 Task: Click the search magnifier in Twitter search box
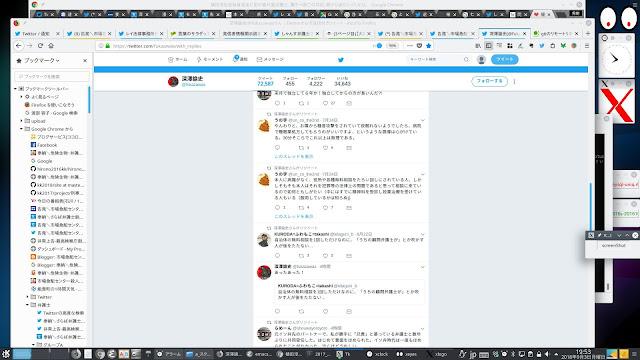click(466, 60)
